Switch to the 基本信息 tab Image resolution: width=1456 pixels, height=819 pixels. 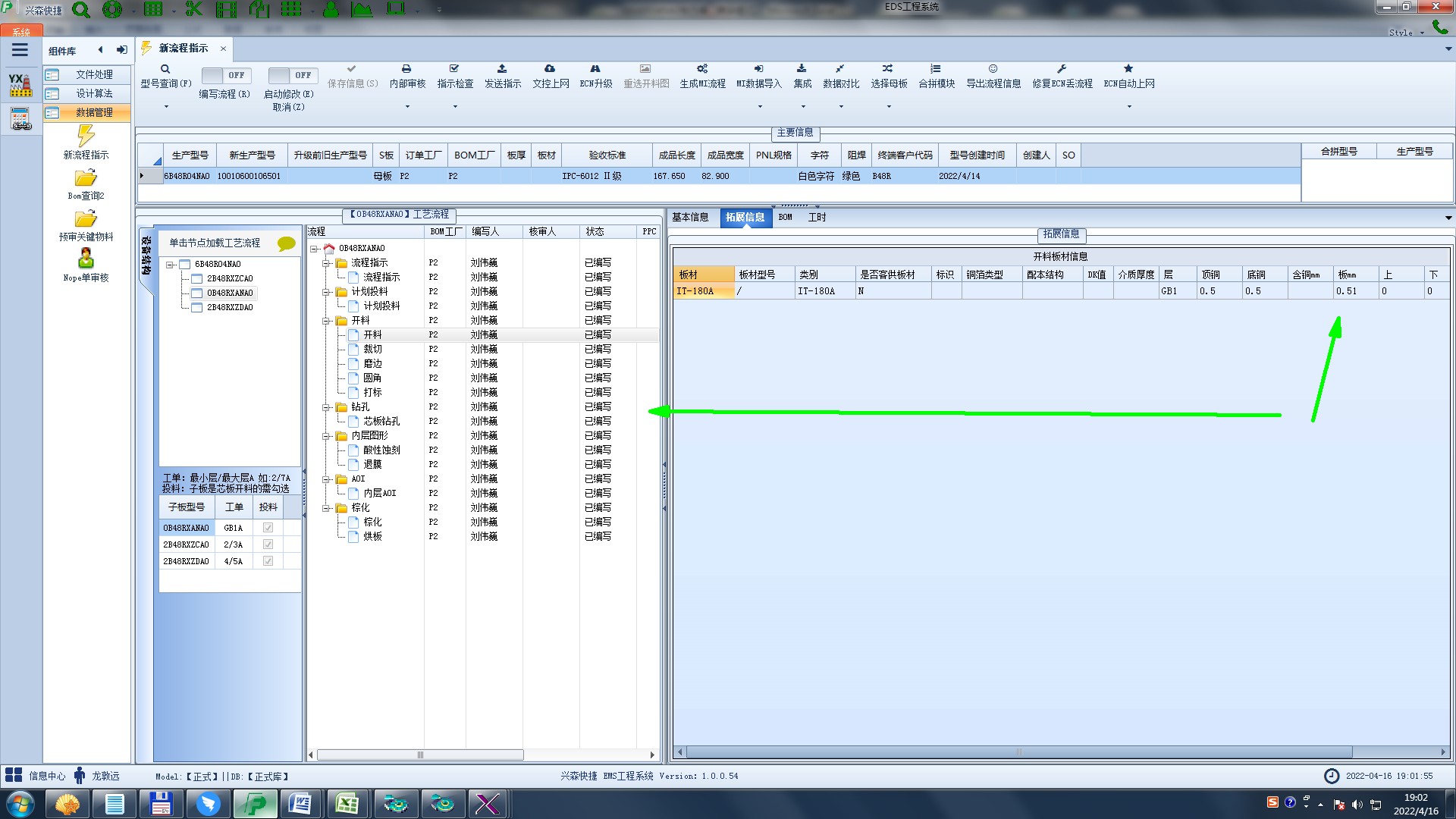tap(690, 218)
